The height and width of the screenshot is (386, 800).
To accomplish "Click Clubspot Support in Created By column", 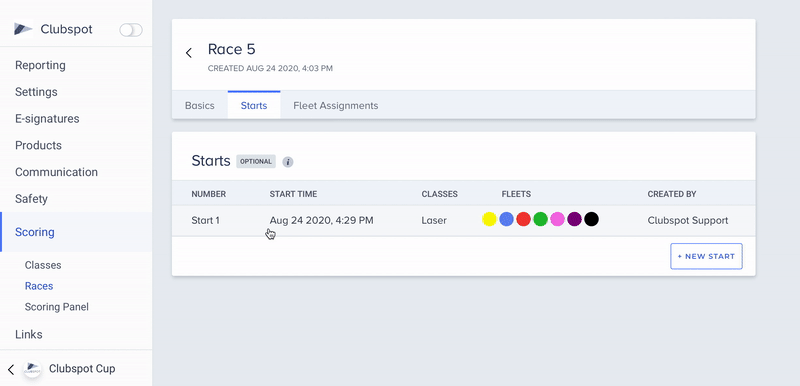I will click(x=688, y=221).
